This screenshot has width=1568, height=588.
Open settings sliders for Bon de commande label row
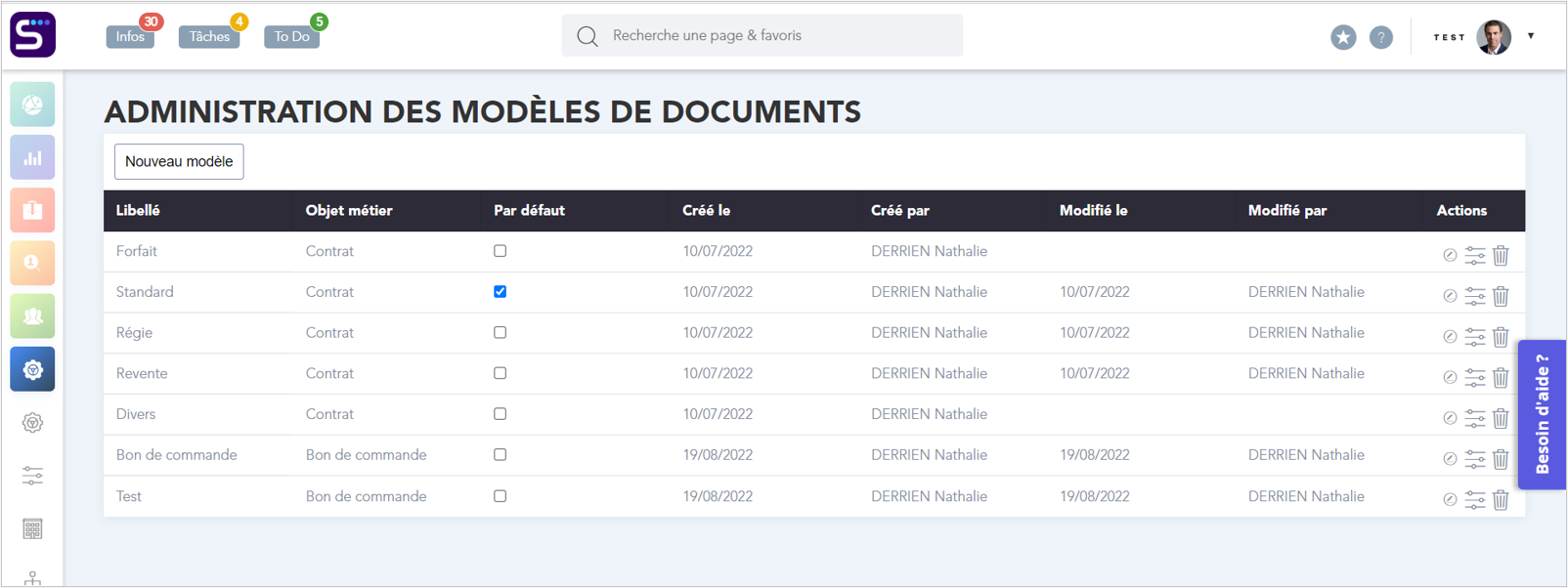point(1475,459)
